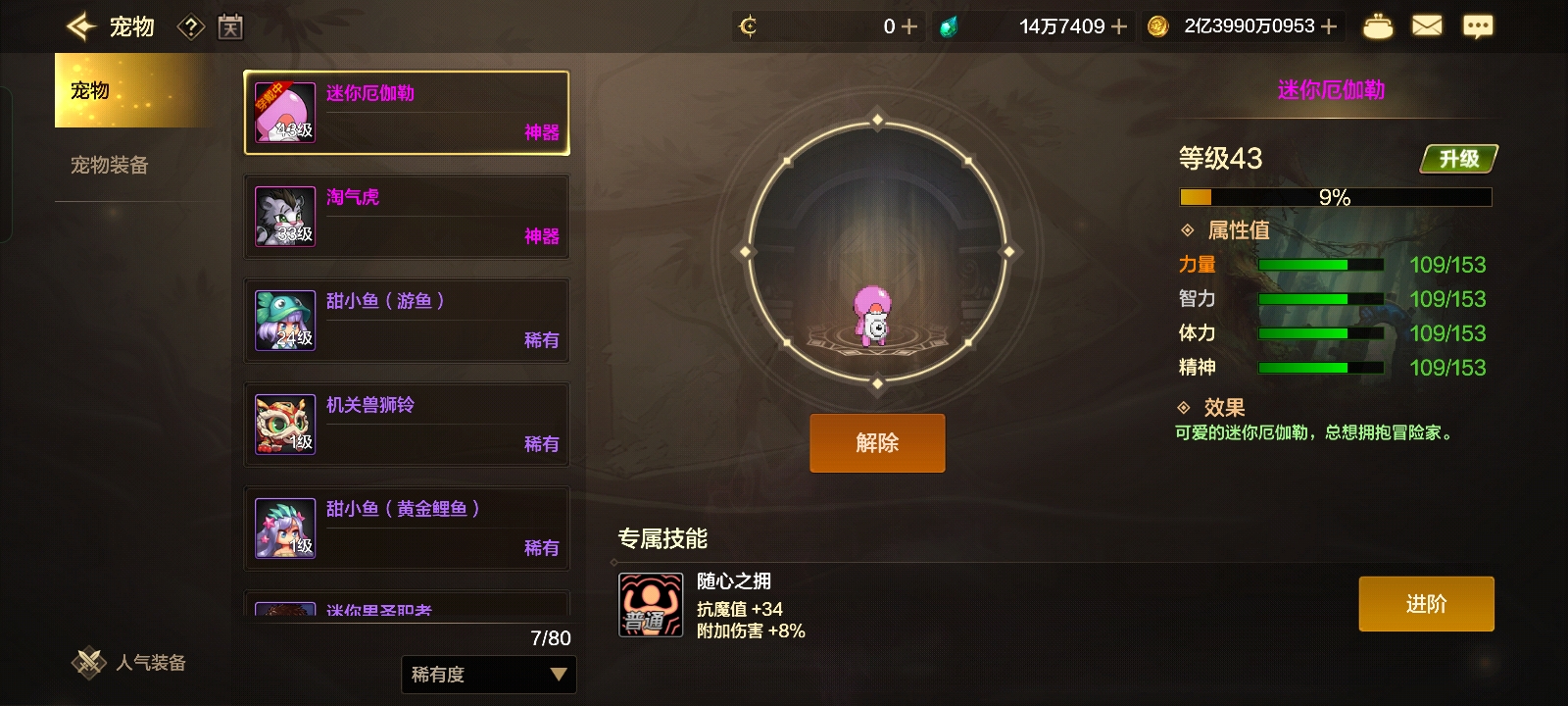Screen dimensions: 1568x706
Task: Add green gems with plus icon
Action: coord(1118,26)
